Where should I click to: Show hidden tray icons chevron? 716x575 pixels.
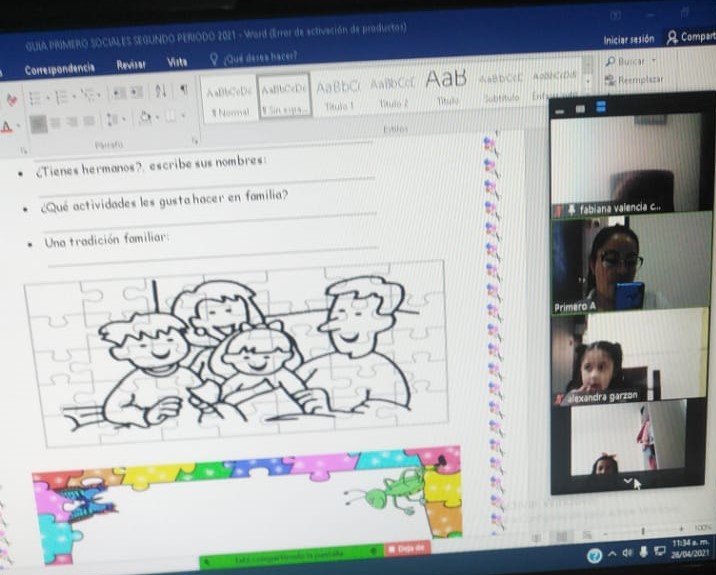point(612,554)
